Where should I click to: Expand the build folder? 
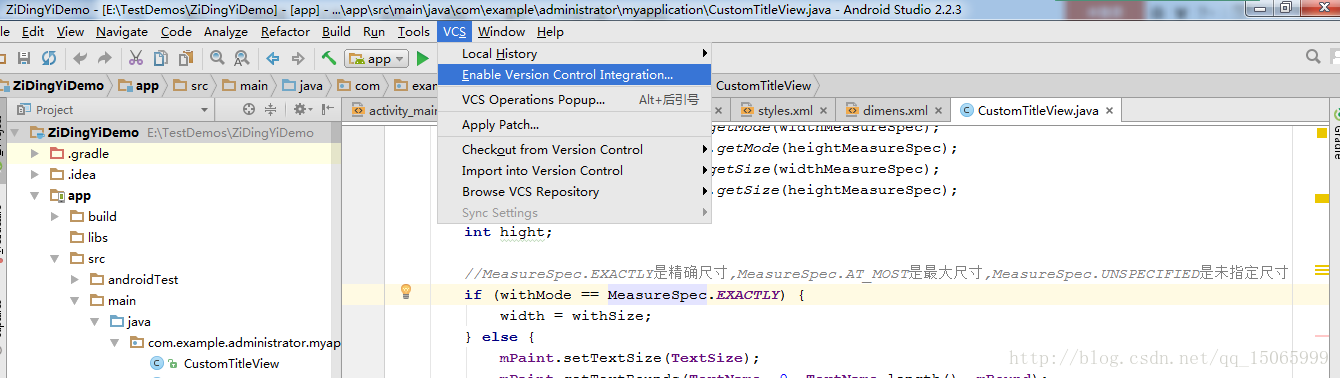(56, 216)
